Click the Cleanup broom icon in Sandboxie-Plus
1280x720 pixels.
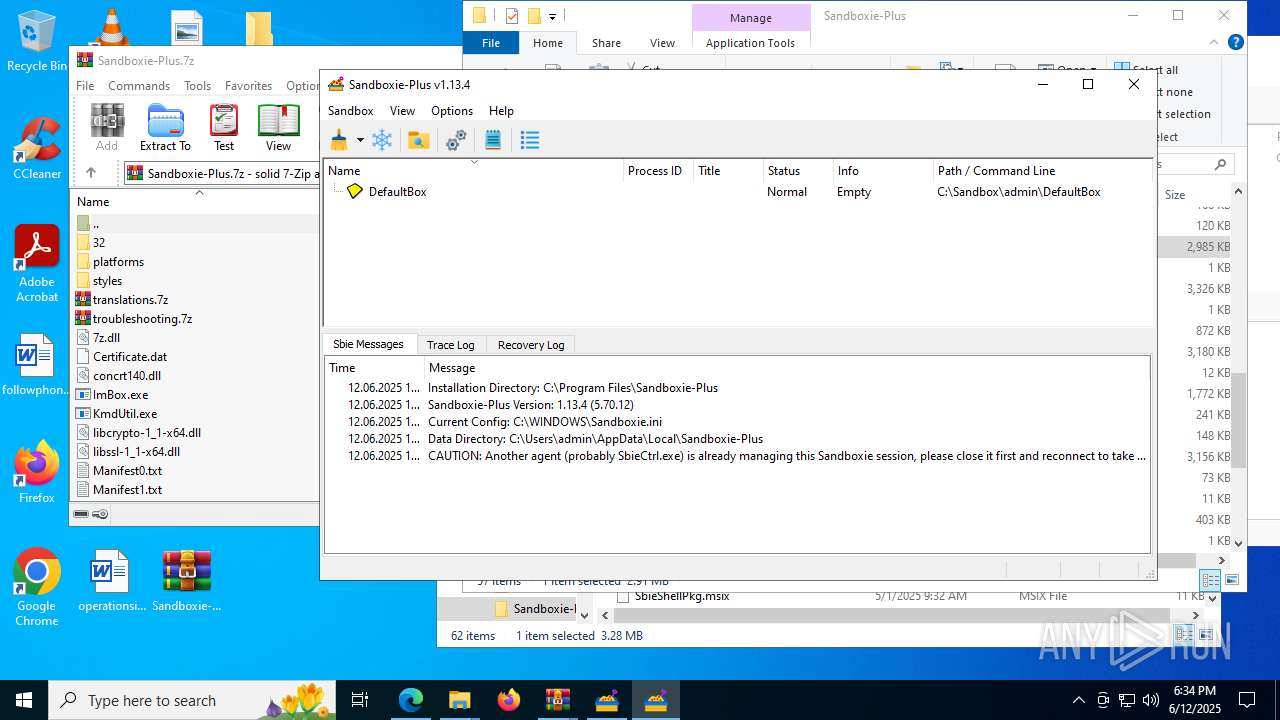click(x=339, y=141)
